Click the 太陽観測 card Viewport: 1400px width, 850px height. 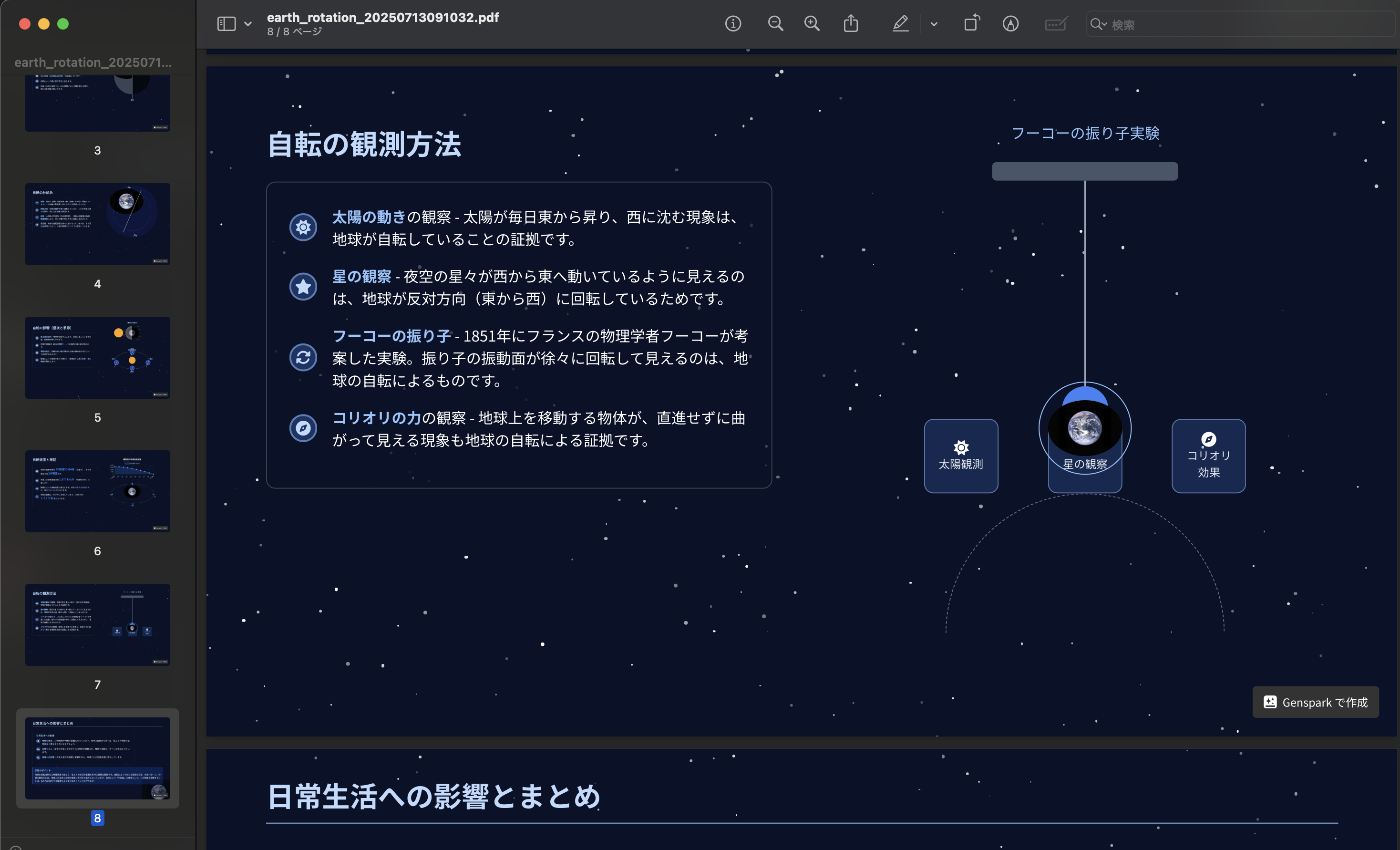961,456
